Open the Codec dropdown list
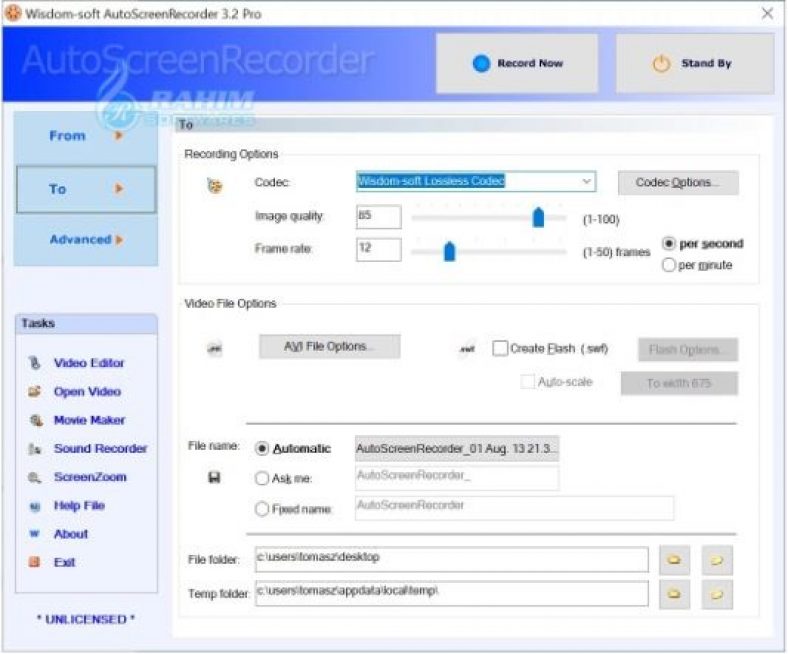788x654 pixels. (586, 181)
